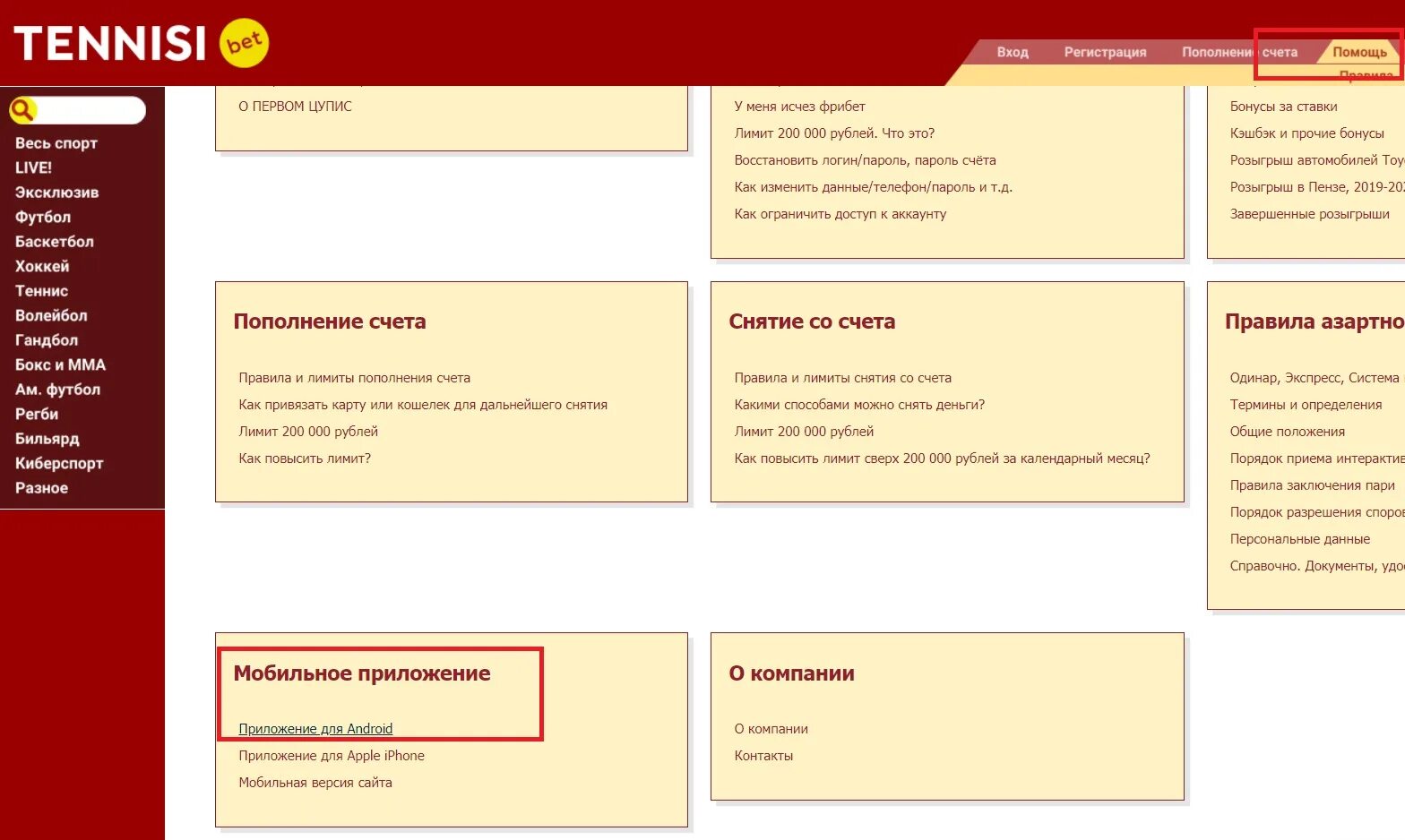The width and height of the screenshot is (1405, 840).
Task: Open Лимит 200 000 рублей under Пополнение счета
Action: tap(308, 432)
